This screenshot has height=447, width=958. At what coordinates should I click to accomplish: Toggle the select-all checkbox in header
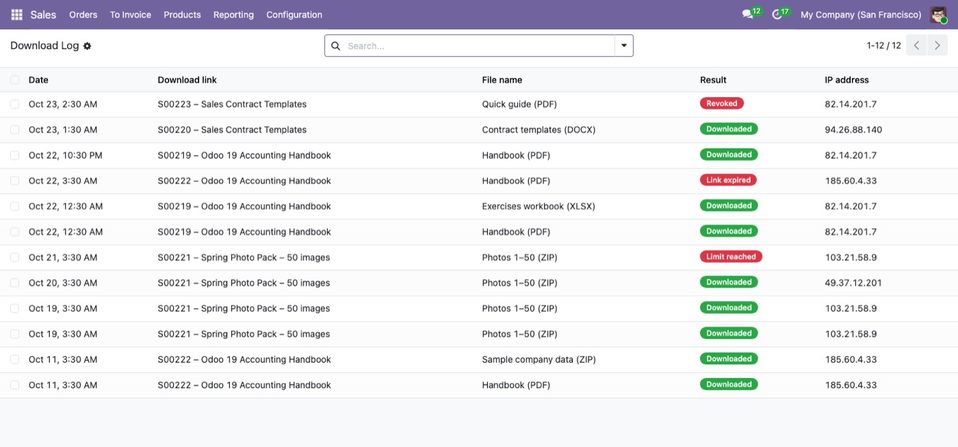15,80
